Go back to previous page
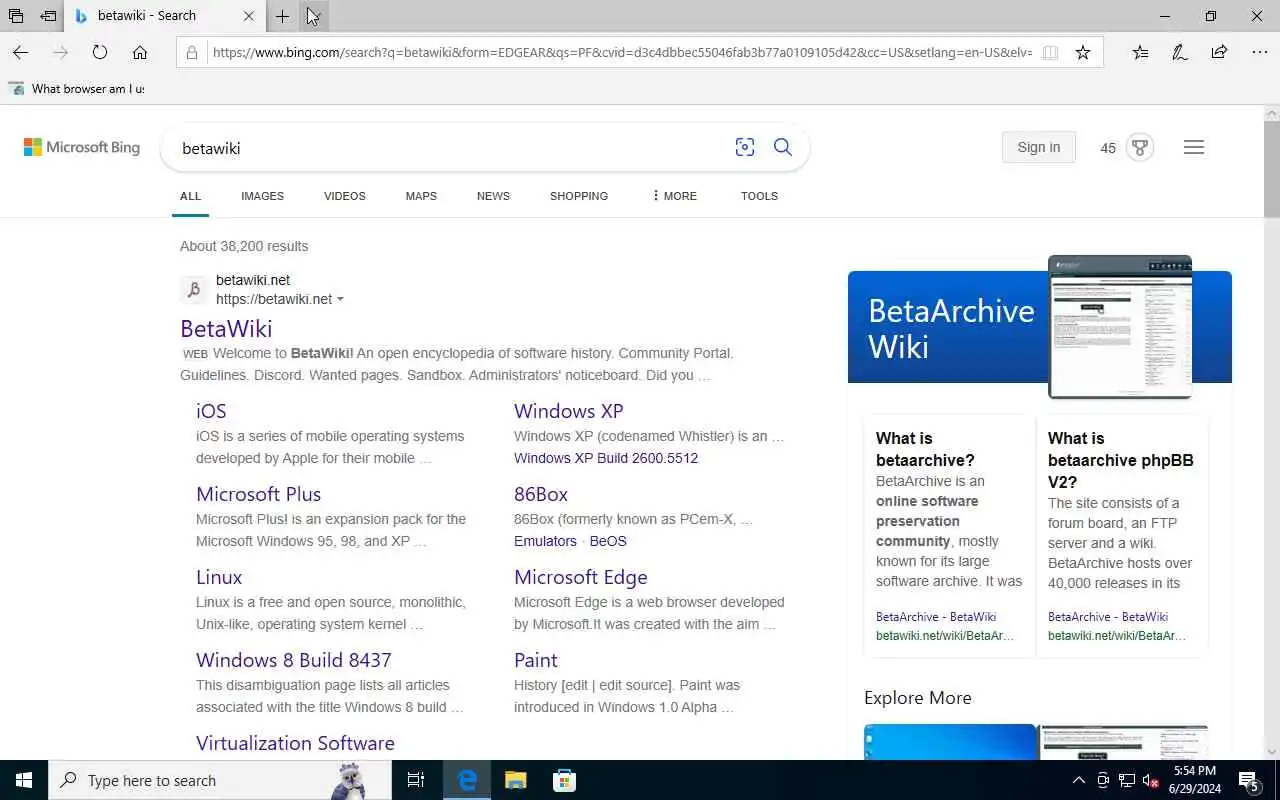The width and height of the screenshot is (1280, 800). [x=20, y=52]
